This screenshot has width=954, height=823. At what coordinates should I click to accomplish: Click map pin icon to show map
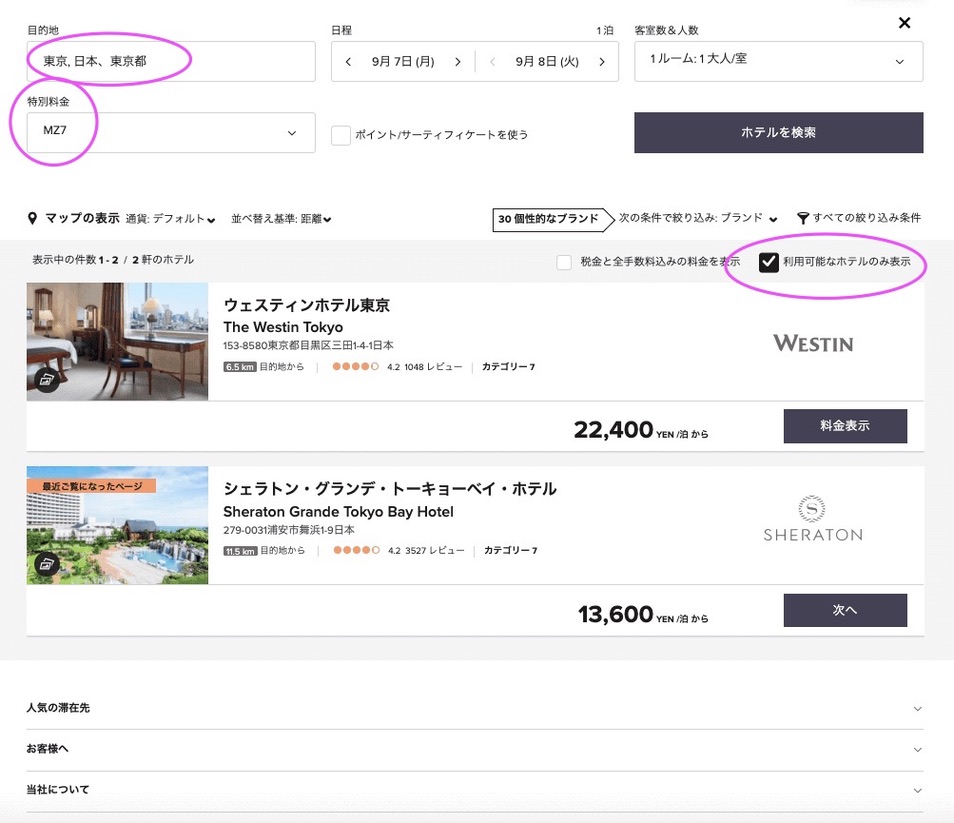33,218
